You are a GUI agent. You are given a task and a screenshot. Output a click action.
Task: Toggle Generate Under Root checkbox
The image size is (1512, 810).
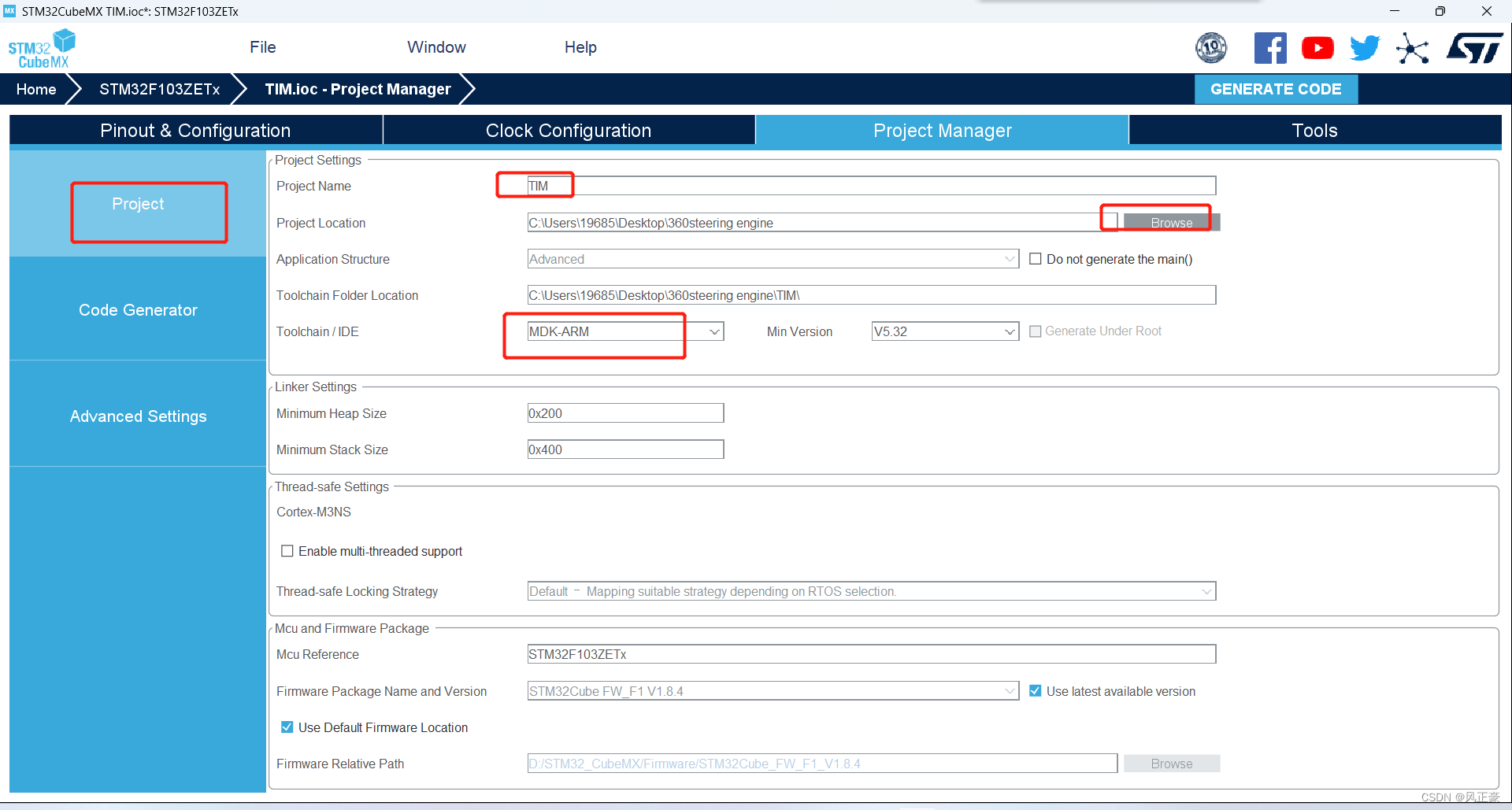click(x=1036, y=331)
